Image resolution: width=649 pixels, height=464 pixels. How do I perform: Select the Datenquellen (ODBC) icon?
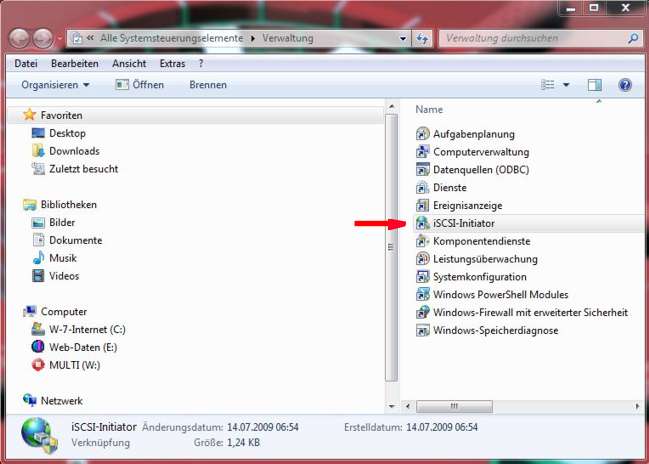coord(423,169)
